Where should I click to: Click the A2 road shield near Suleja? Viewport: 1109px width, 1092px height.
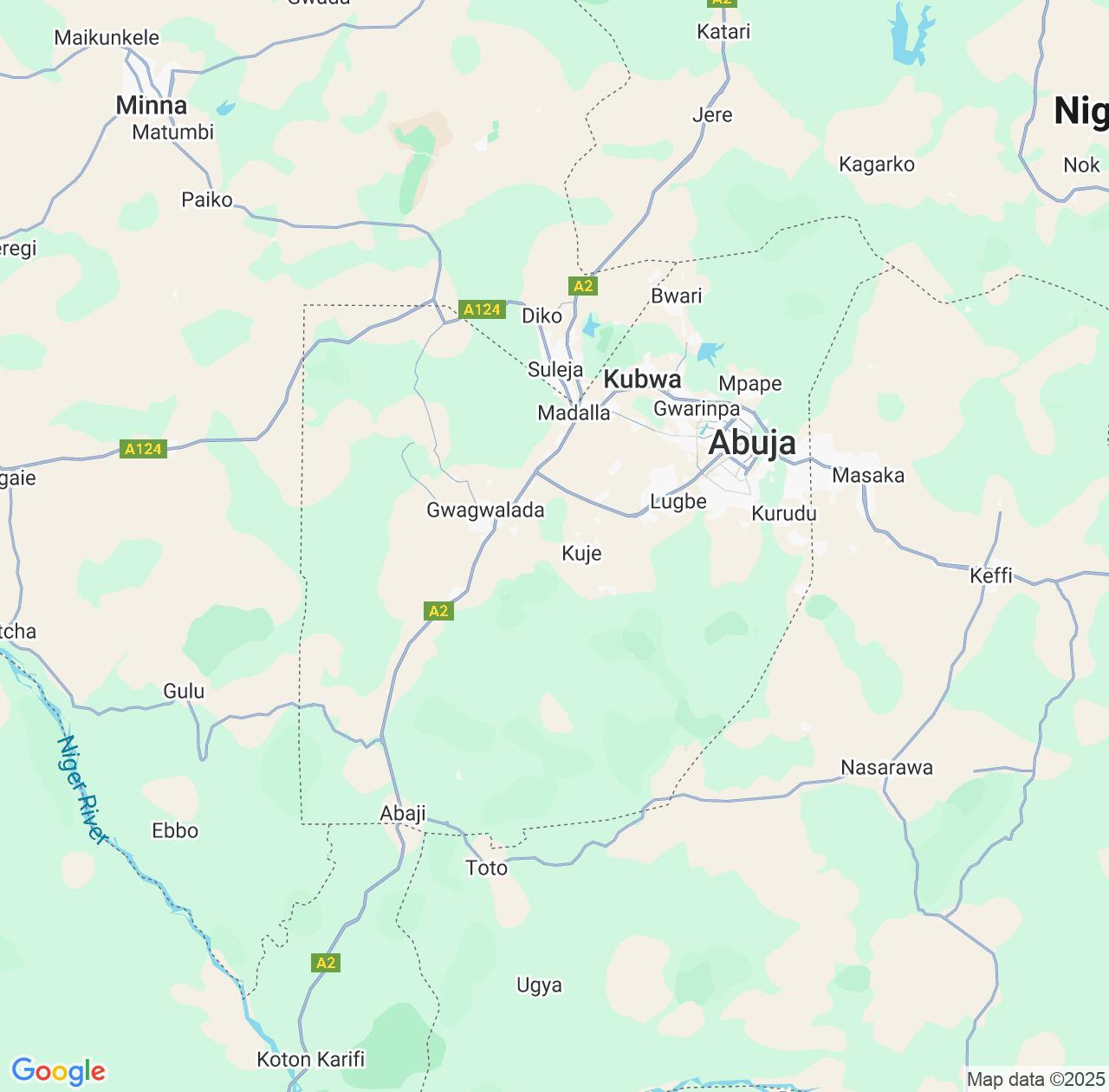coord(583,285)
